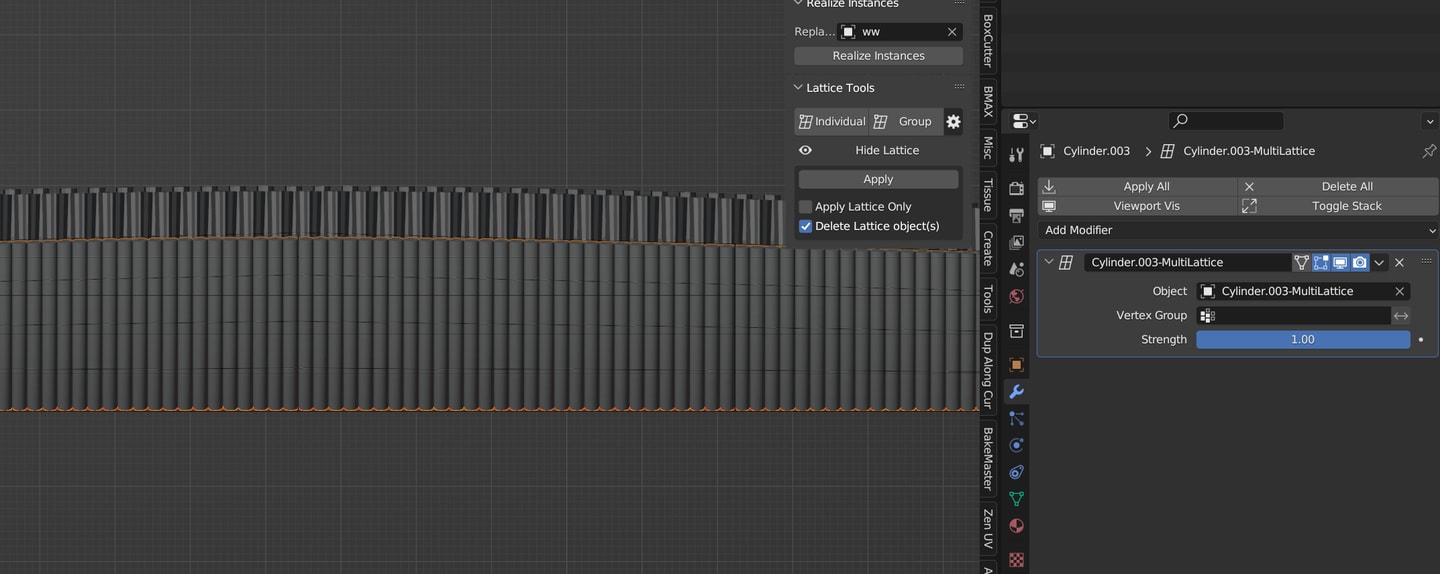Collapse the Realize Instances panel
Viewport: 1440px width, 574px height.
(x=798, y=3)
